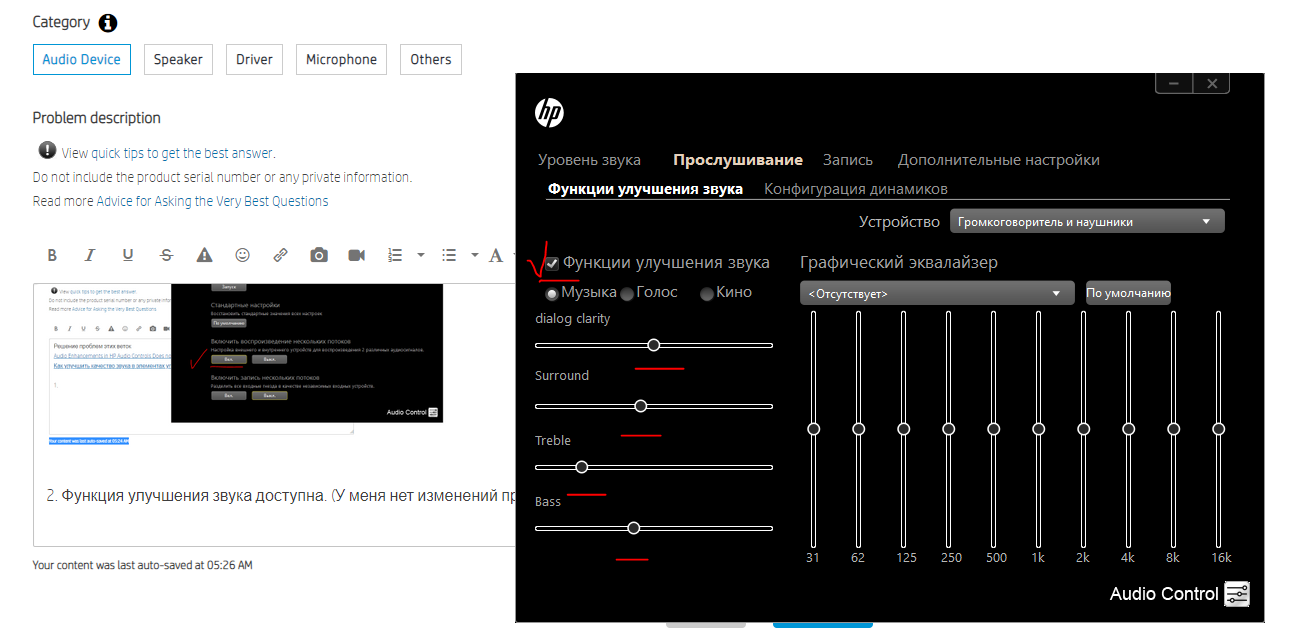Expand the bulleted list options arrow

point(475,255)
